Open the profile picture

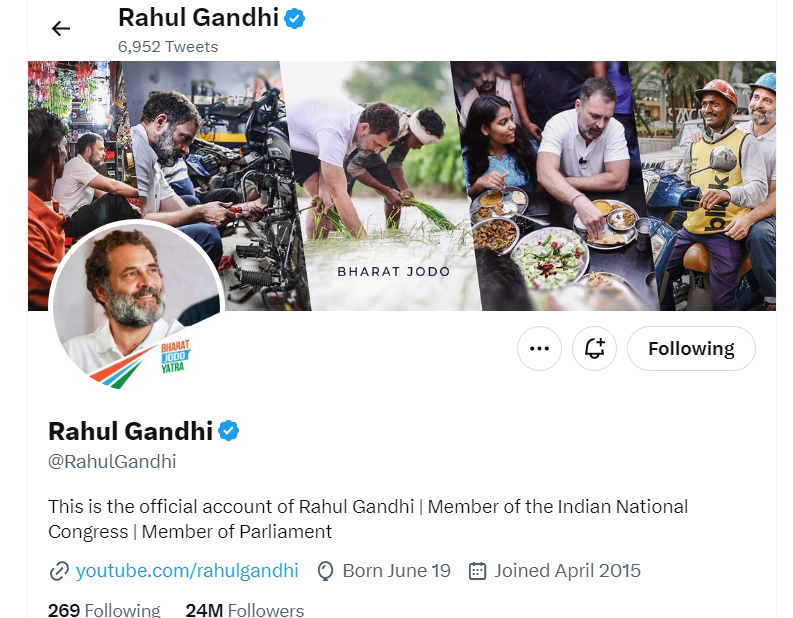137,306
